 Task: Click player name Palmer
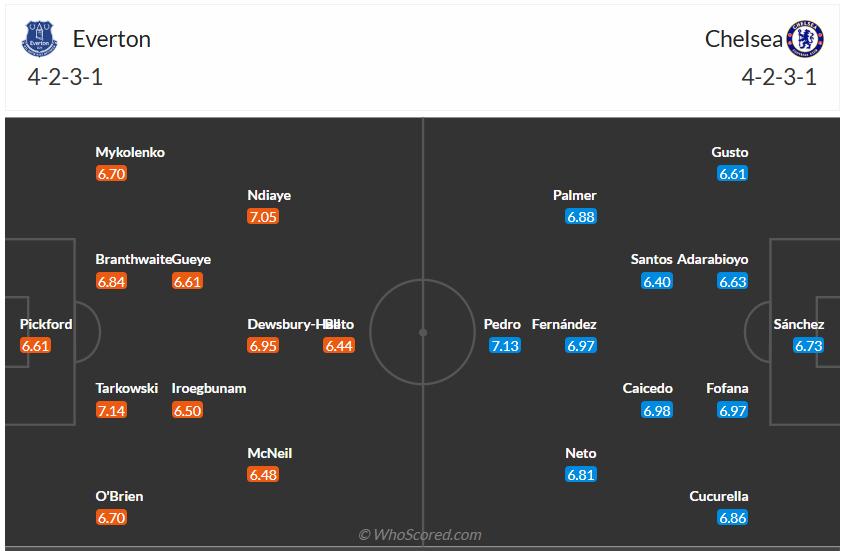575,195
